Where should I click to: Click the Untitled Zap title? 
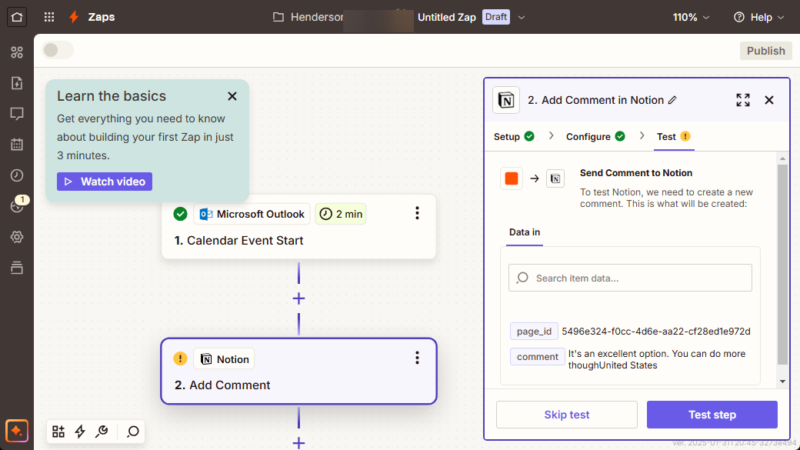(x=446, y=17)
